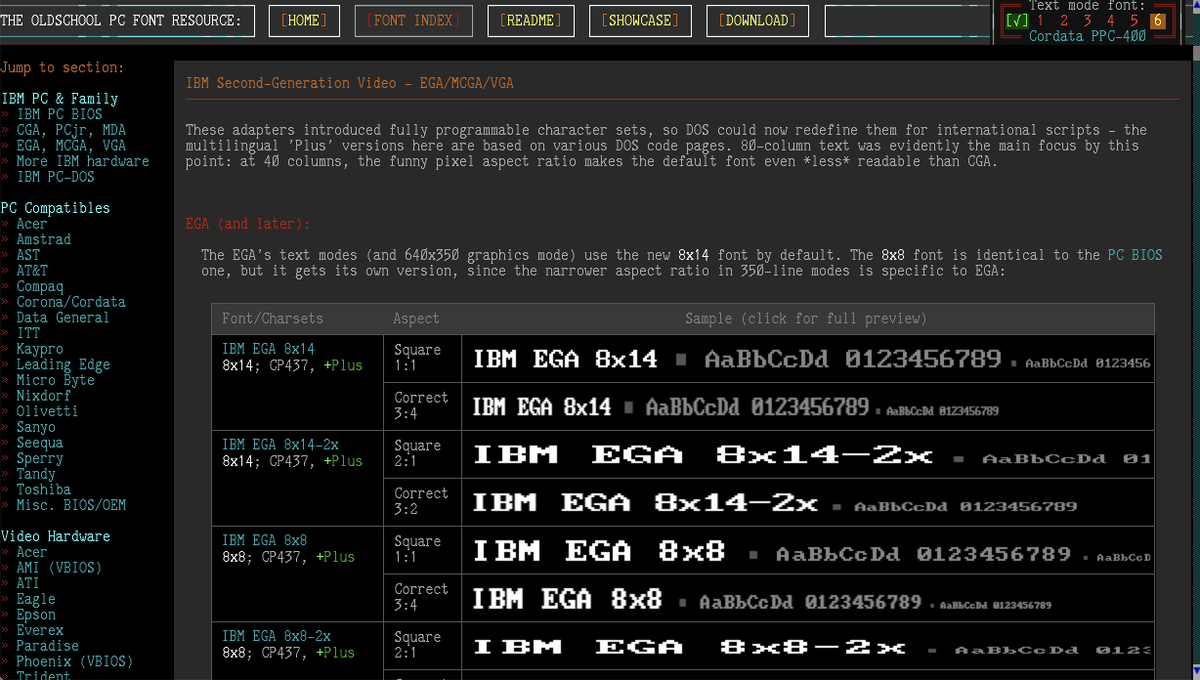Open the IBM EGA 8x8-2x font link
Image resolution: width=1200 pixels, height=680 pixels.
tap(276, 636)
